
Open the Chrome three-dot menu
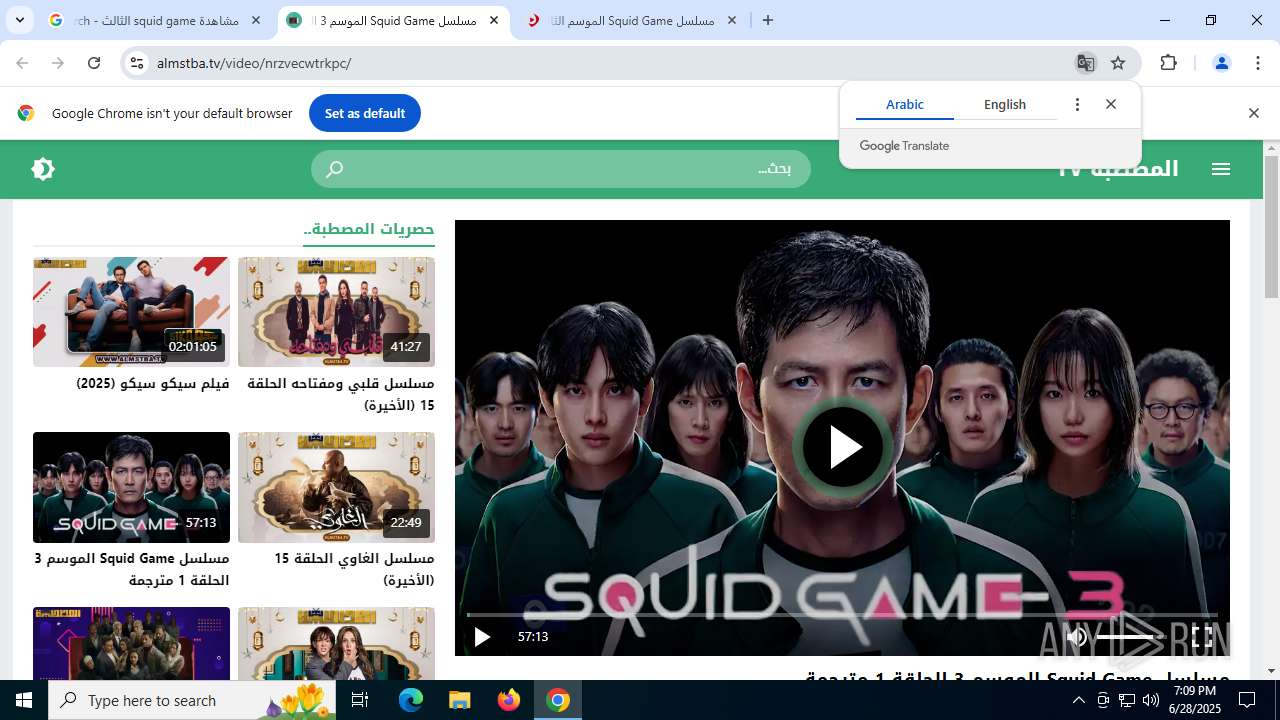[1258, 63]
